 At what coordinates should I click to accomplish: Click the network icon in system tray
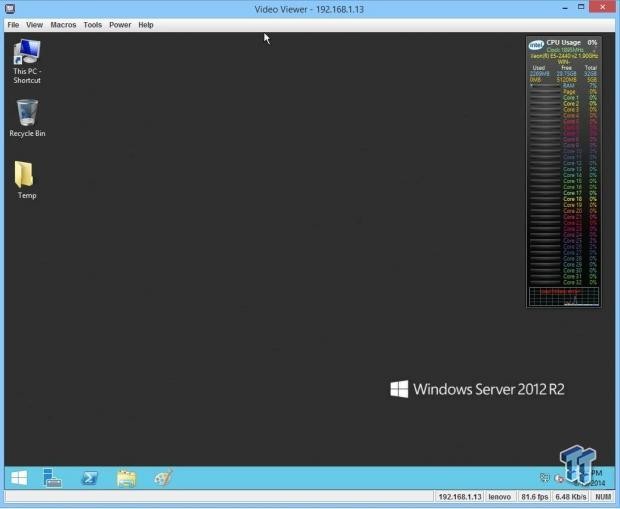(x=545, y=478)
